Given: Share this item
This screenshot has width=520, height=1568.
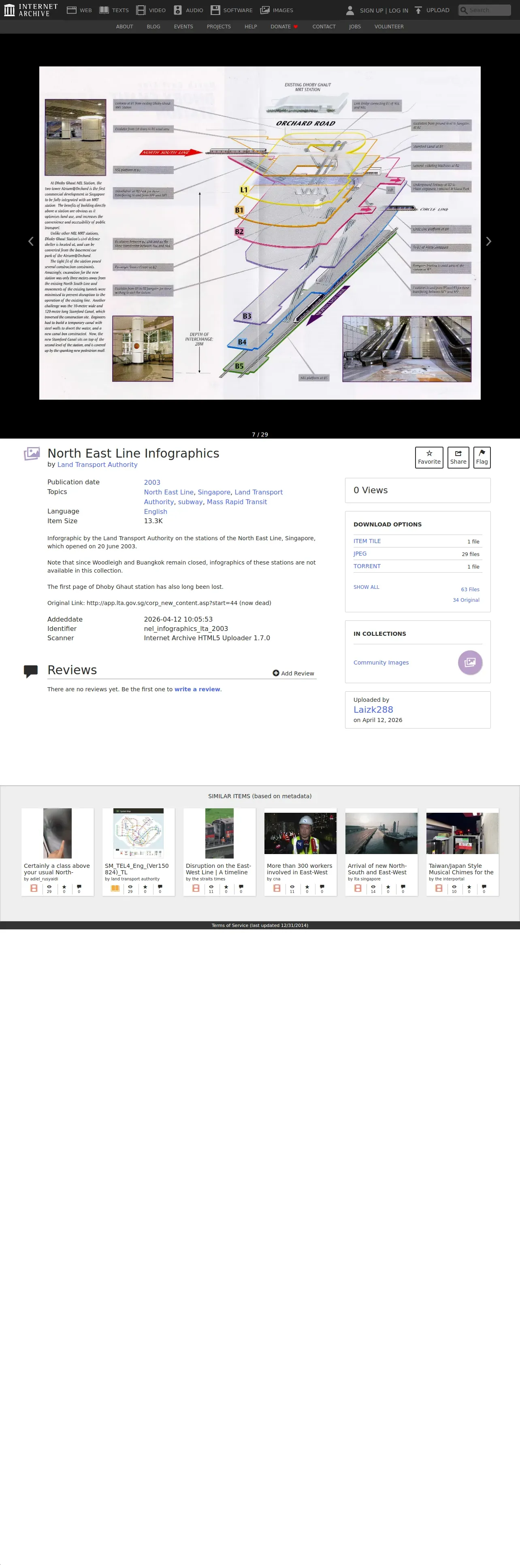Looking at the screenshot, I should (x=458, y=457).
